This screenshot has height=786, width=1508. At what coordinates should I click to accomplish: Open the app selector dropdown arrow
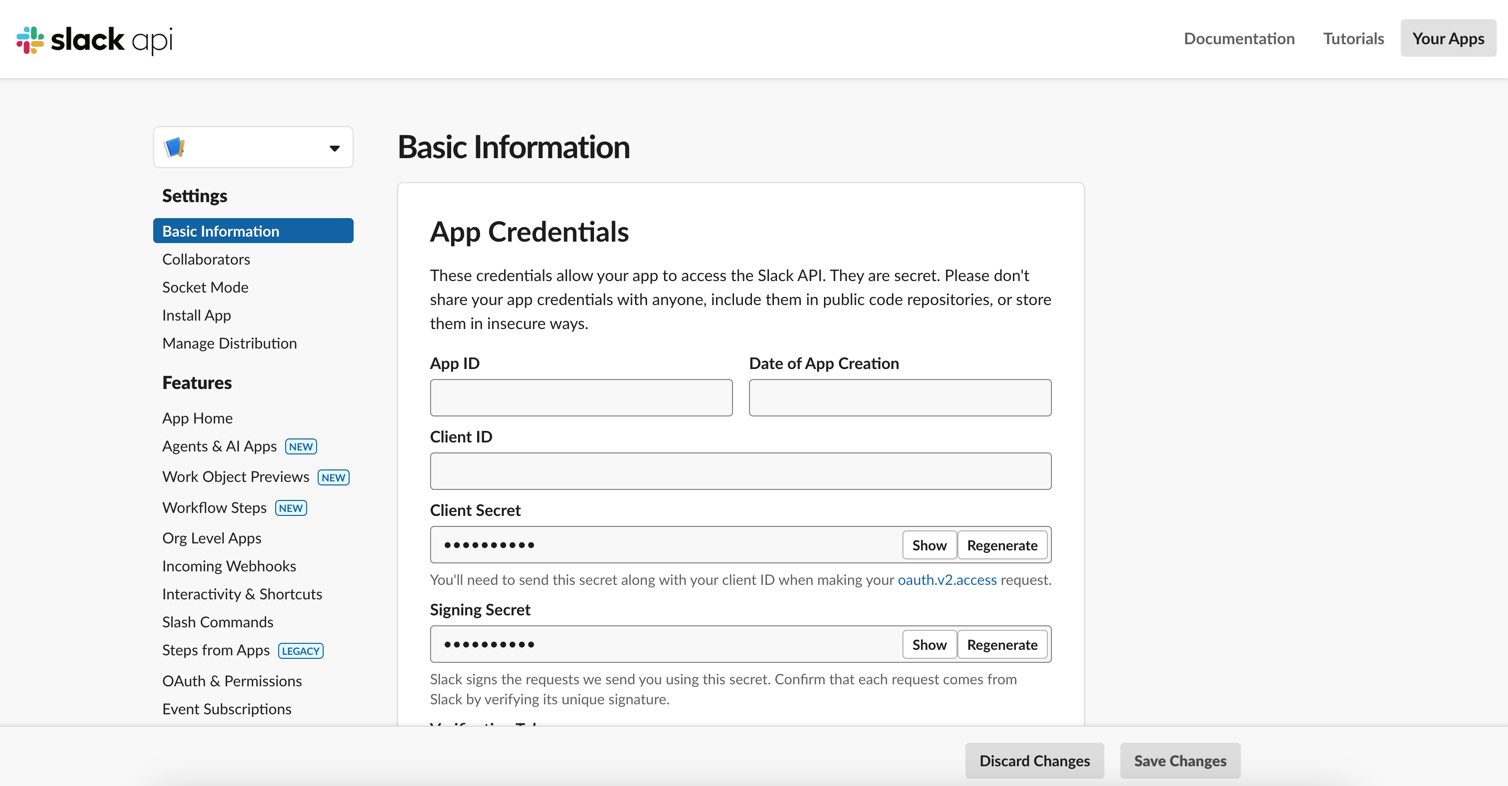point(334,148)
